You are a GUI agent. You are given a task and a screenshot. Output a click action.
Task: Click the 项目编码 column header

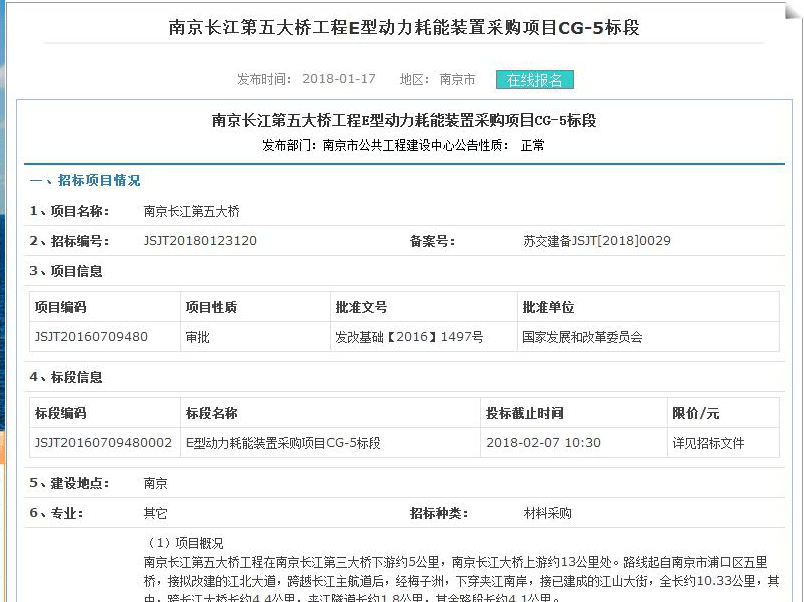coord(61,307)
